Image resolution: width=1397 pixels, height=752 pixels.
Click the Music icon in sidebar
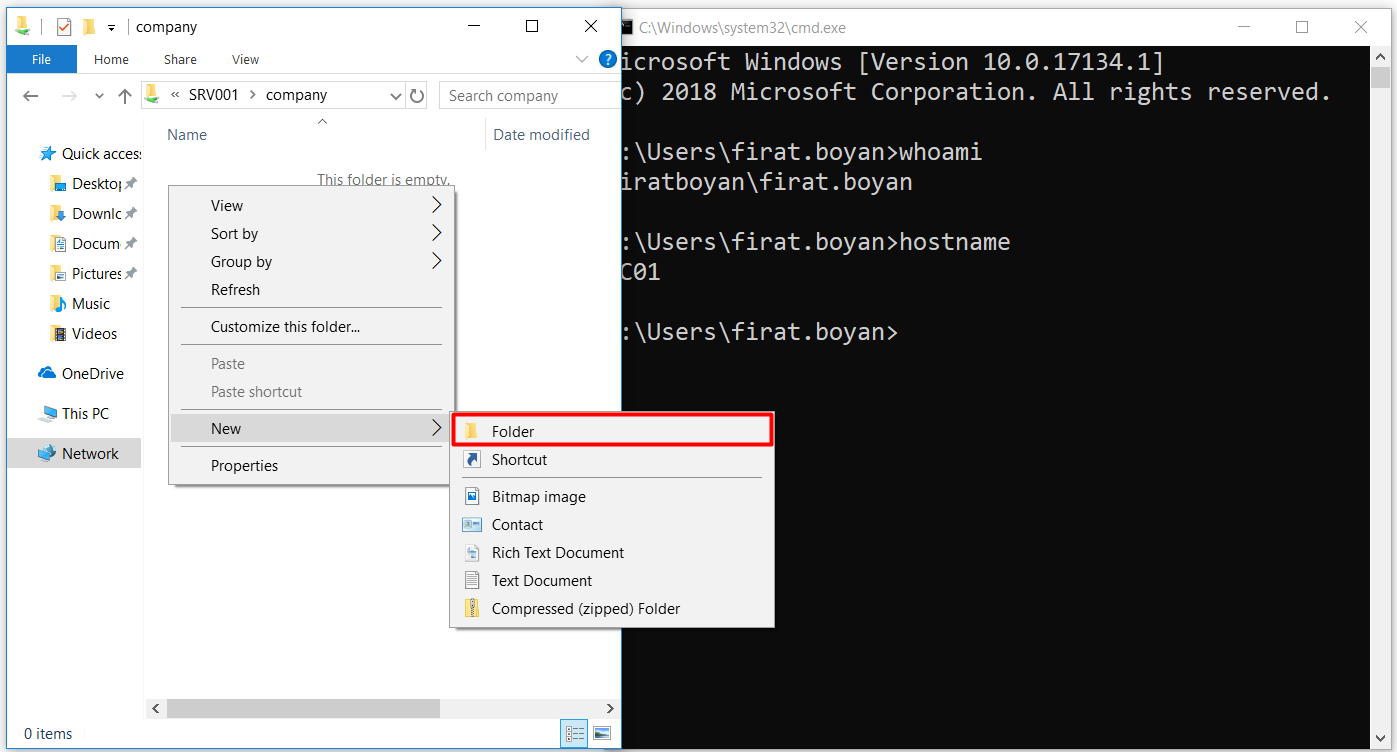(x=58, y=304)
